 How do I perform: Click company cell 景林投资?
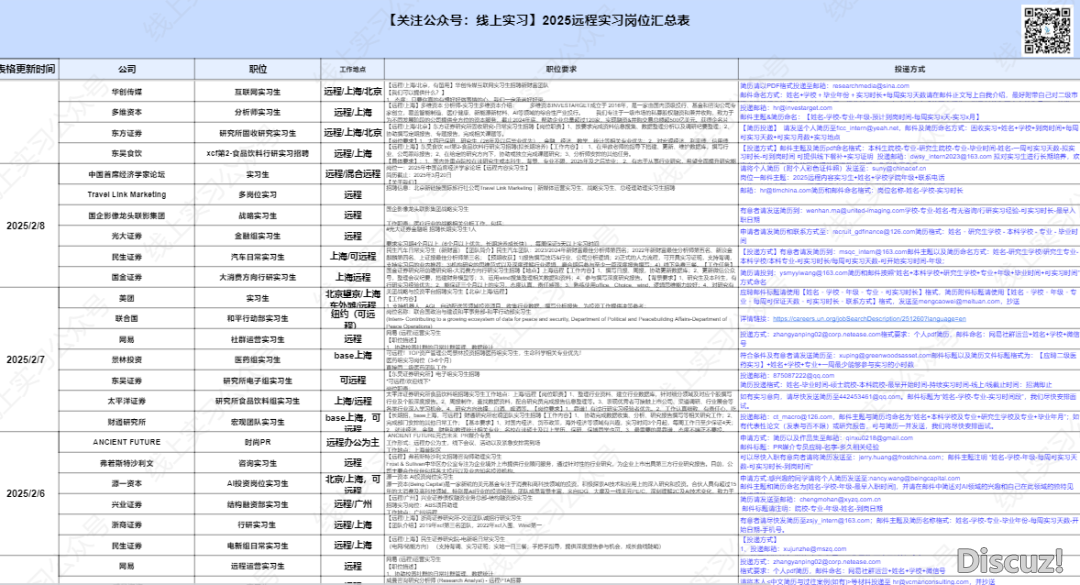click(x=127, y=360)
